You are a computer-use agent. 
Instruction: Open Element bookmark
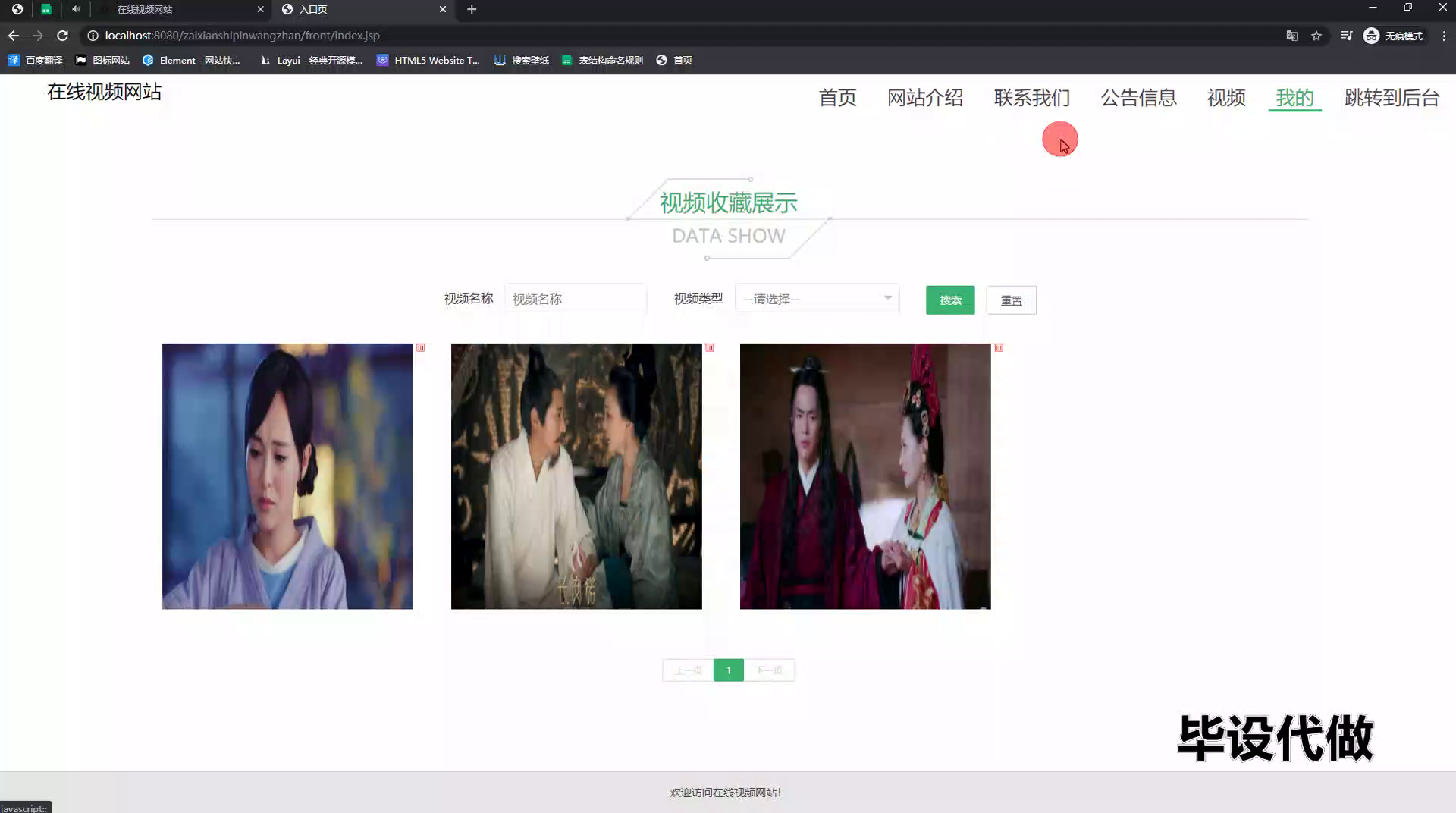pos(191,61)
